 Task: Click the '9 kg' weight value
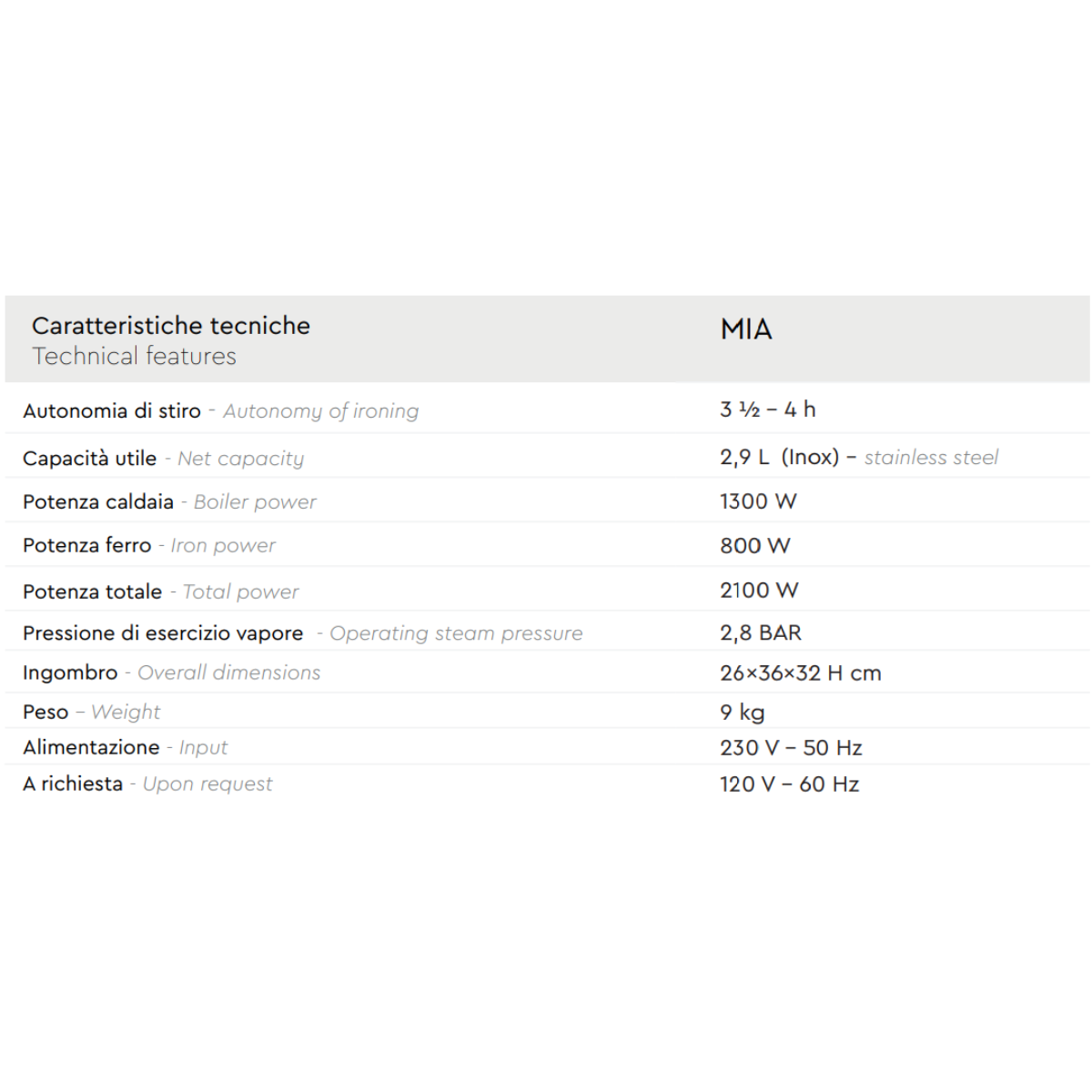pyautogui.click(x=742, y=713)
